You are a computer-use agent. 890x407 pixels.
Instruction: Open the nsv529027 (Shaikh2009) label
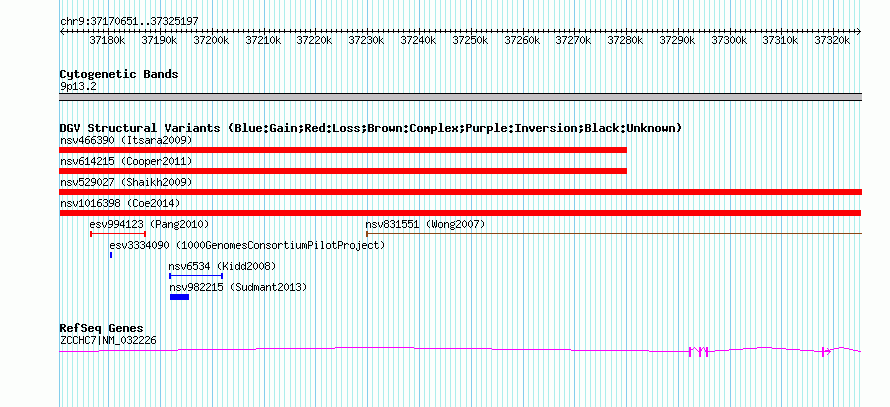pyautogui.click(x=126, y=182)
